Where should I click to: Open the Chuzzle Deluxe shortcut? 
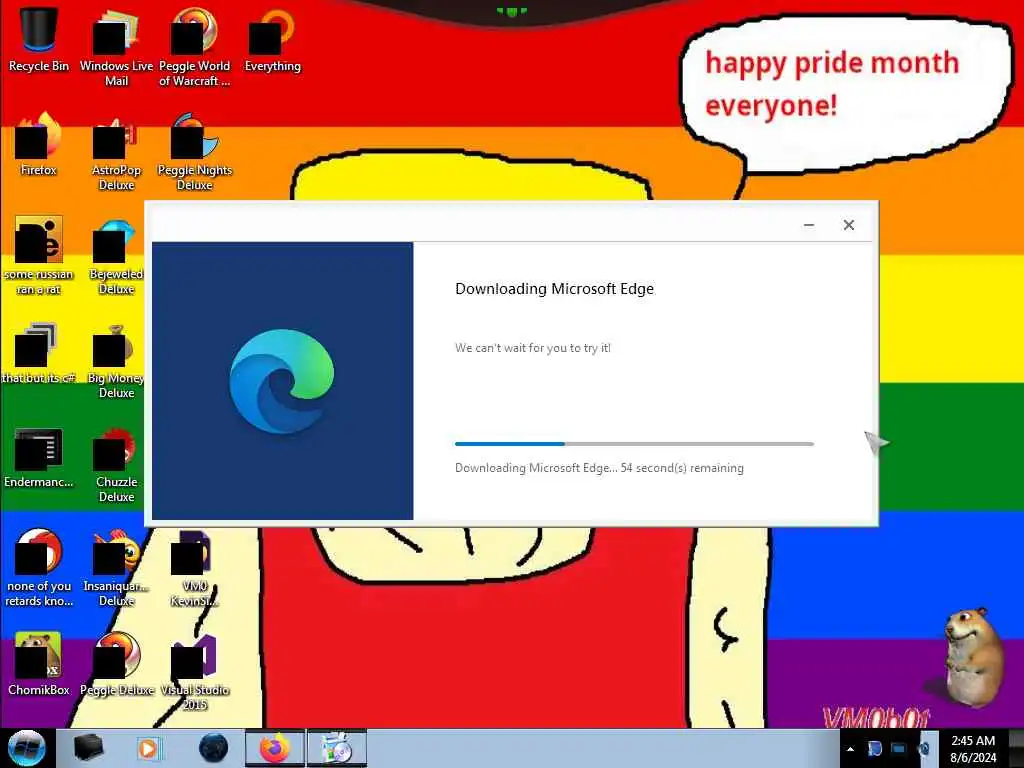click(116, 464)
